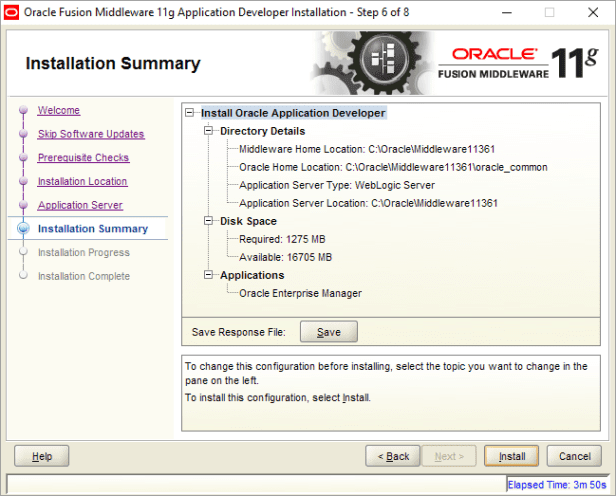Select the Middleware Home Location row

pyautogui.click(x=367, y=149)
